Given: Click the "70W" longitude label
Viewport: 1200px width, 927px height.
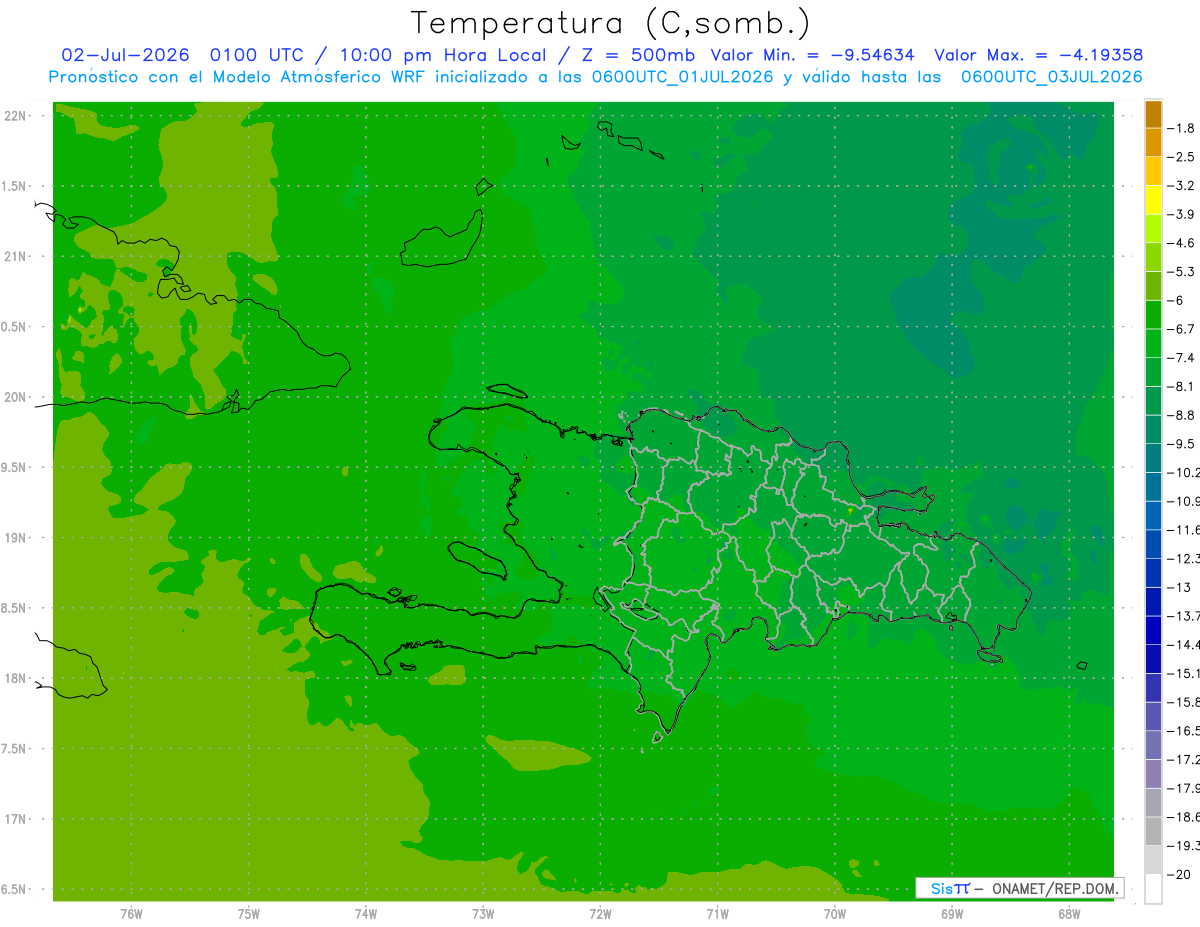Looking at the screenshot, I should pos(834,913).
